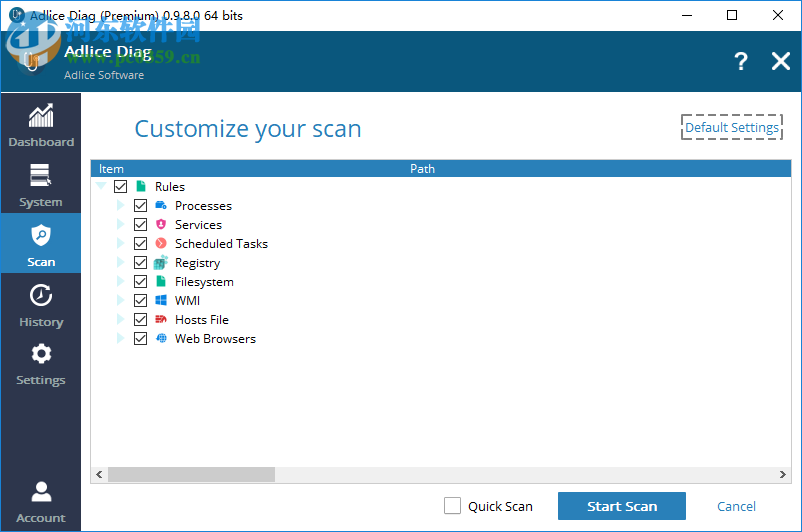The image size is (802, 532).
Task: Click the scrollbar right arrow
Action: pyautogui.click(x=783, y=474)
